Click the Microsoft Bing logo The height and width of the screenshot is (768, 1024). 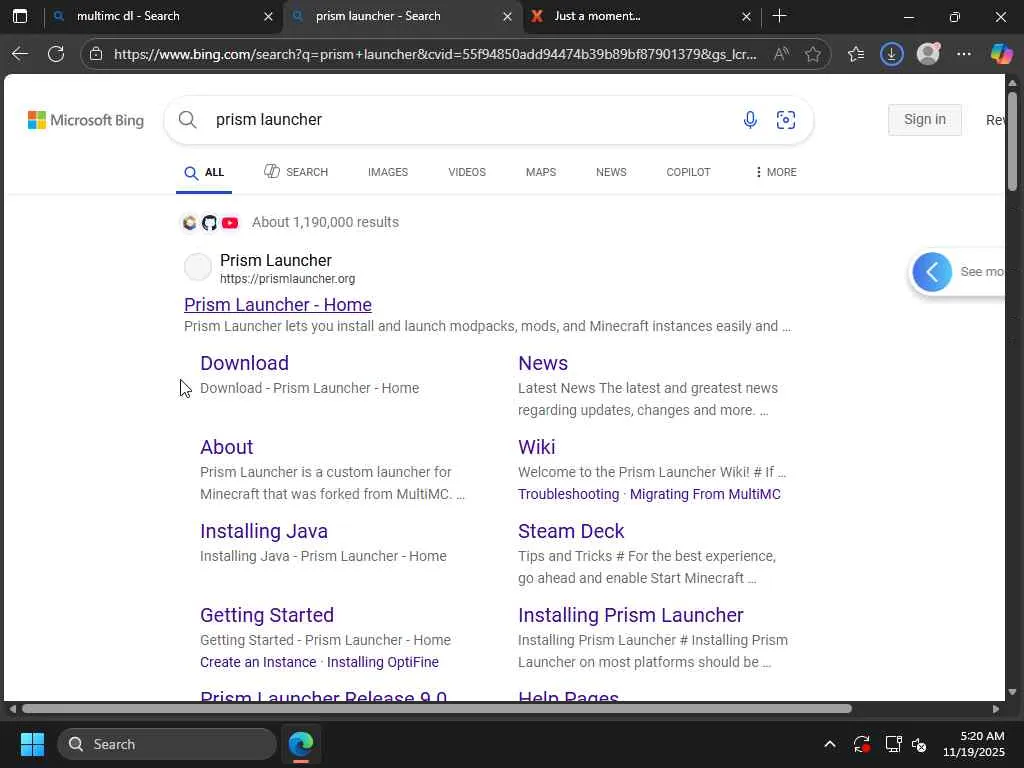click(86, 120)
